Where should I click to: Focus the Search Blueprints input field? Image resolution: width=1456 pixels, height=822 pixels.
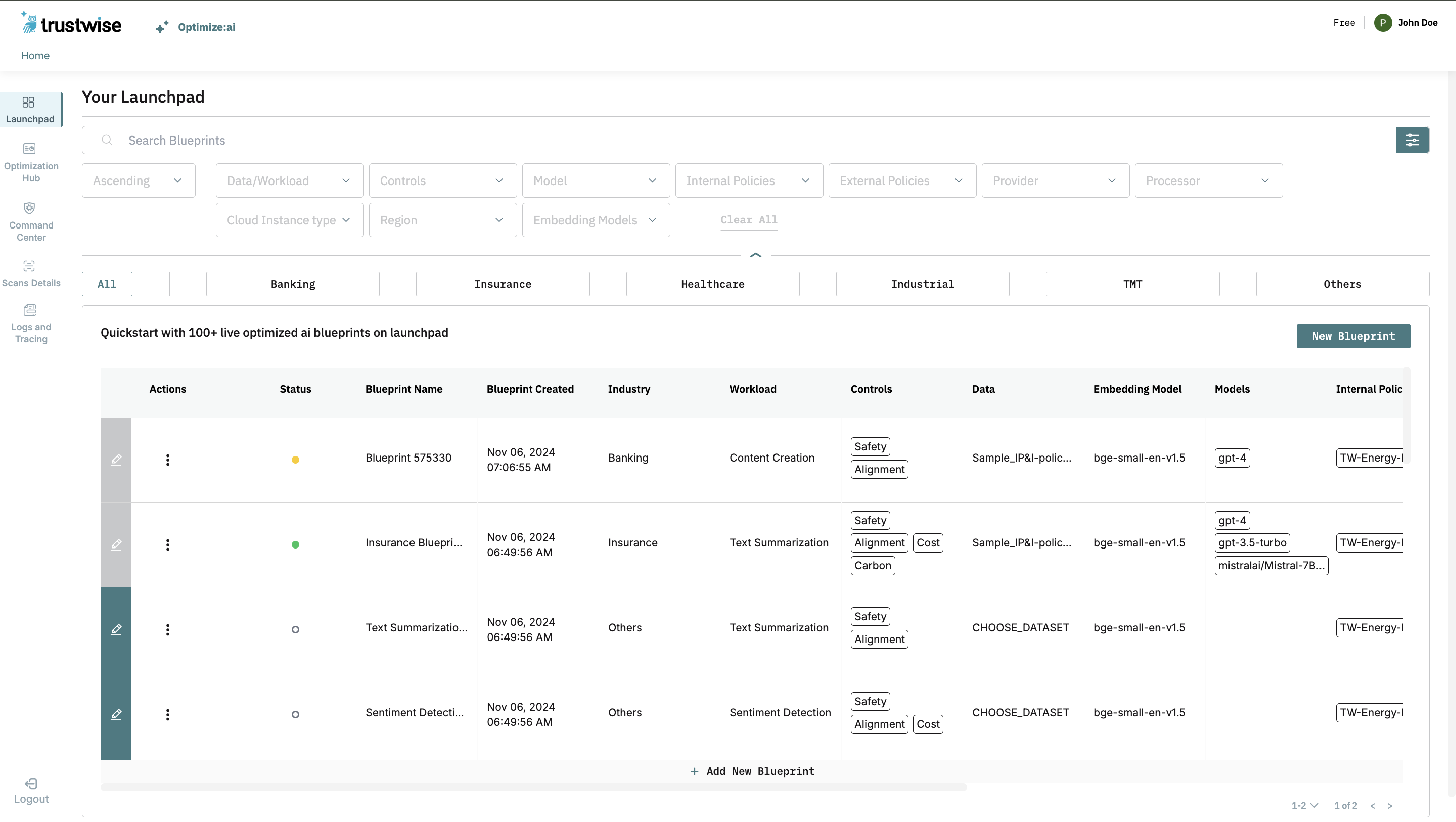coord(735,140)
